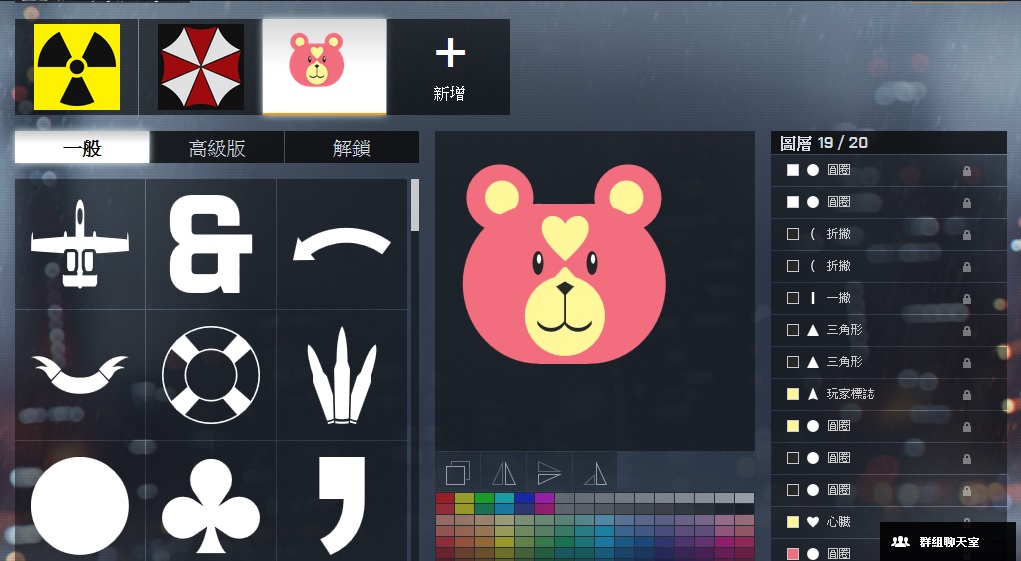Screen dimensions: 1021x561
Task: Toggle lock on the 玩家標誌 layer
Action: pyautogui.click(x=966, y=394)
